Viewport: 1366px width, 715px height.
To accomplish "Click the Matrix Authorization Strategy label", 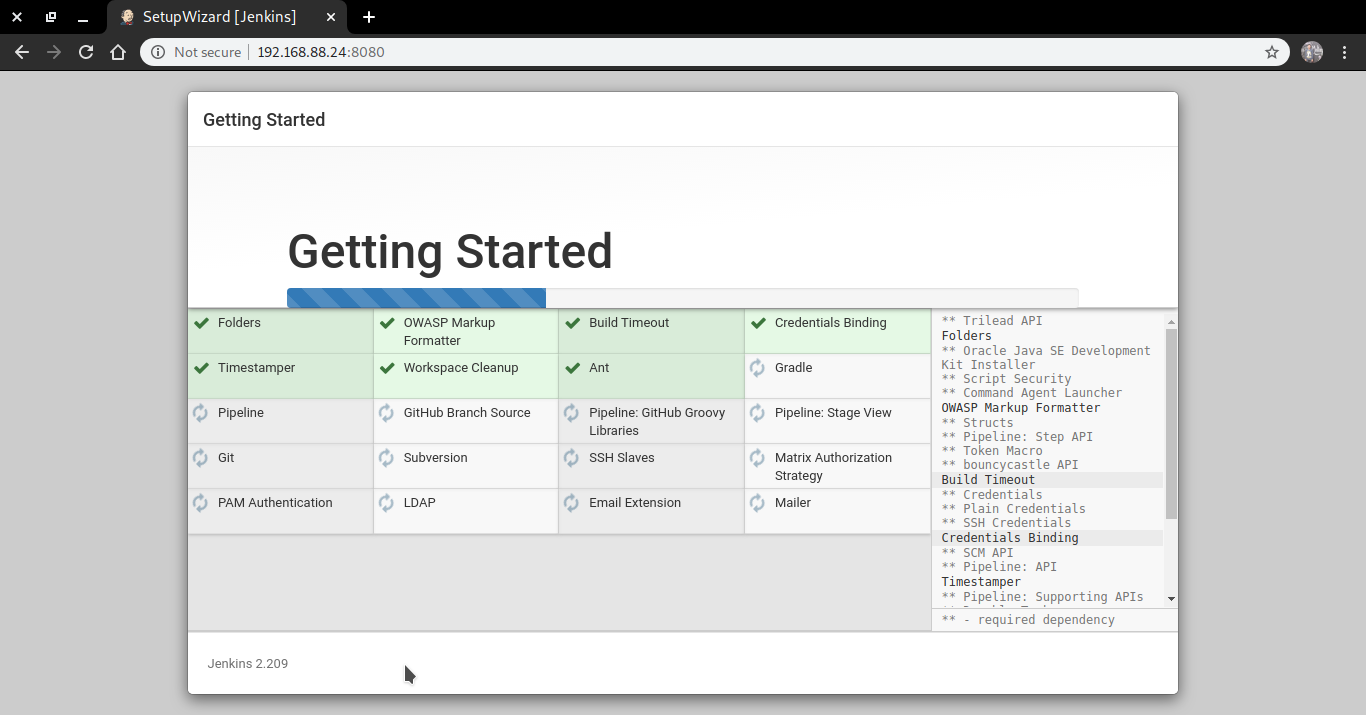I will (833, 467).
